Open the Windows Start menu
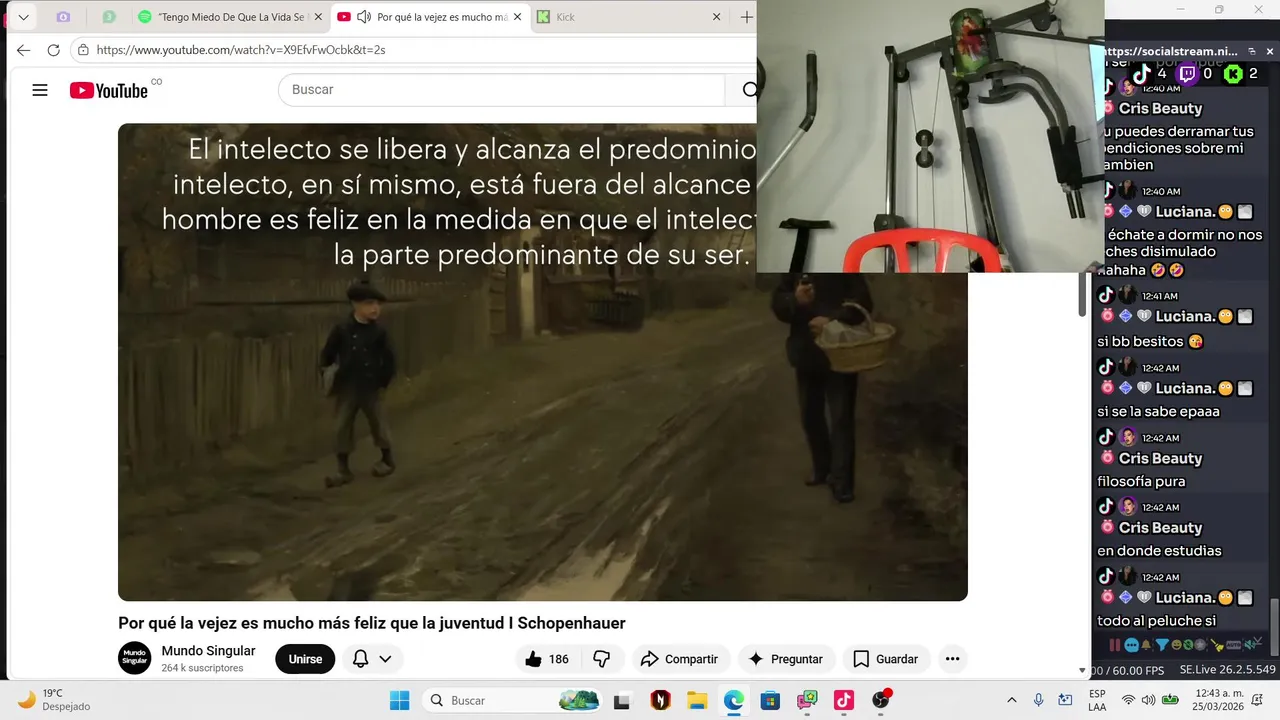The width and height of the screenshot is (1280, 720). pyautogui.click(x=399, y=700)
